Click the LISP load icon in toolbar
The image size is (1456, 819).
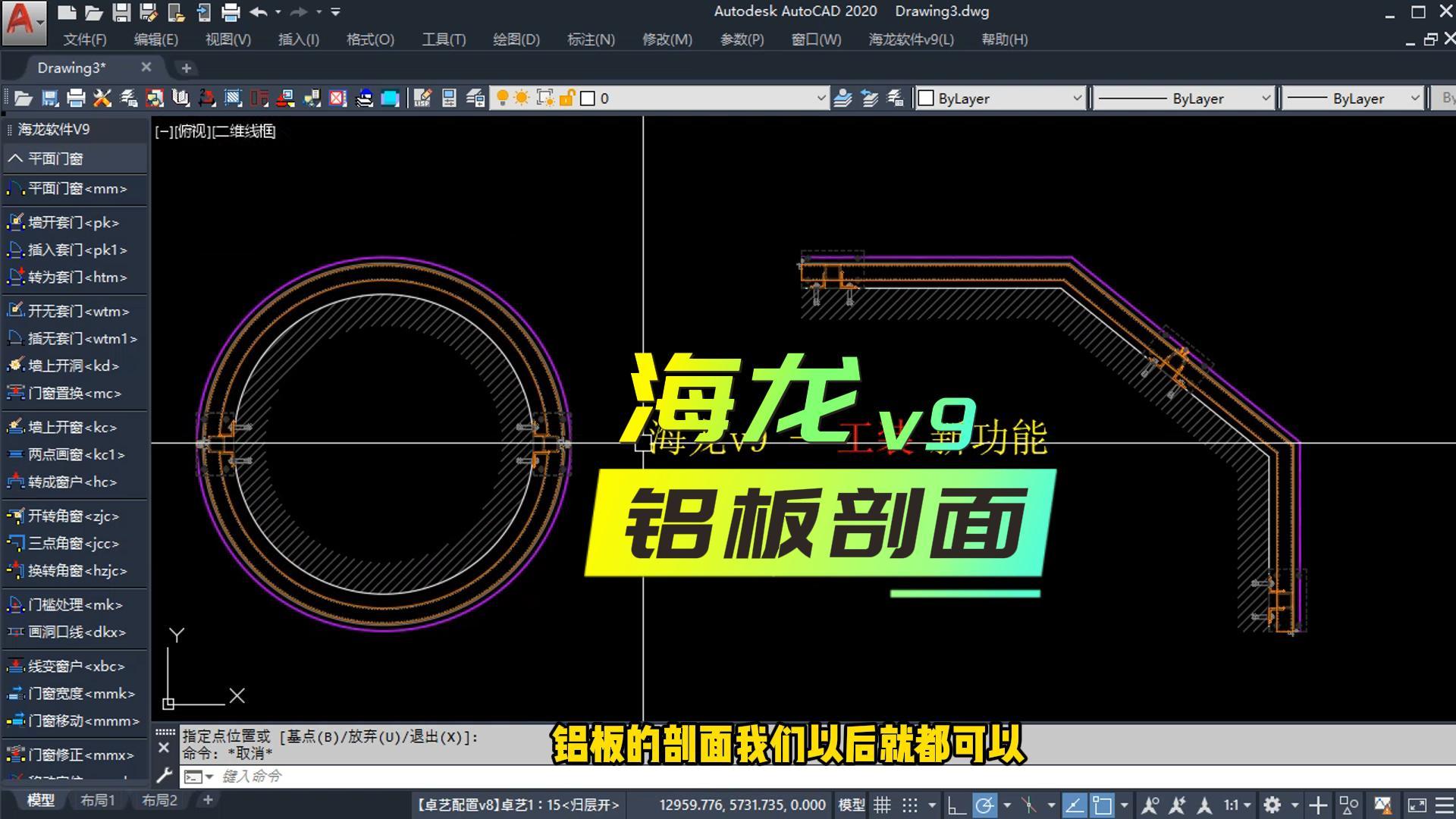tap(422, 98)
